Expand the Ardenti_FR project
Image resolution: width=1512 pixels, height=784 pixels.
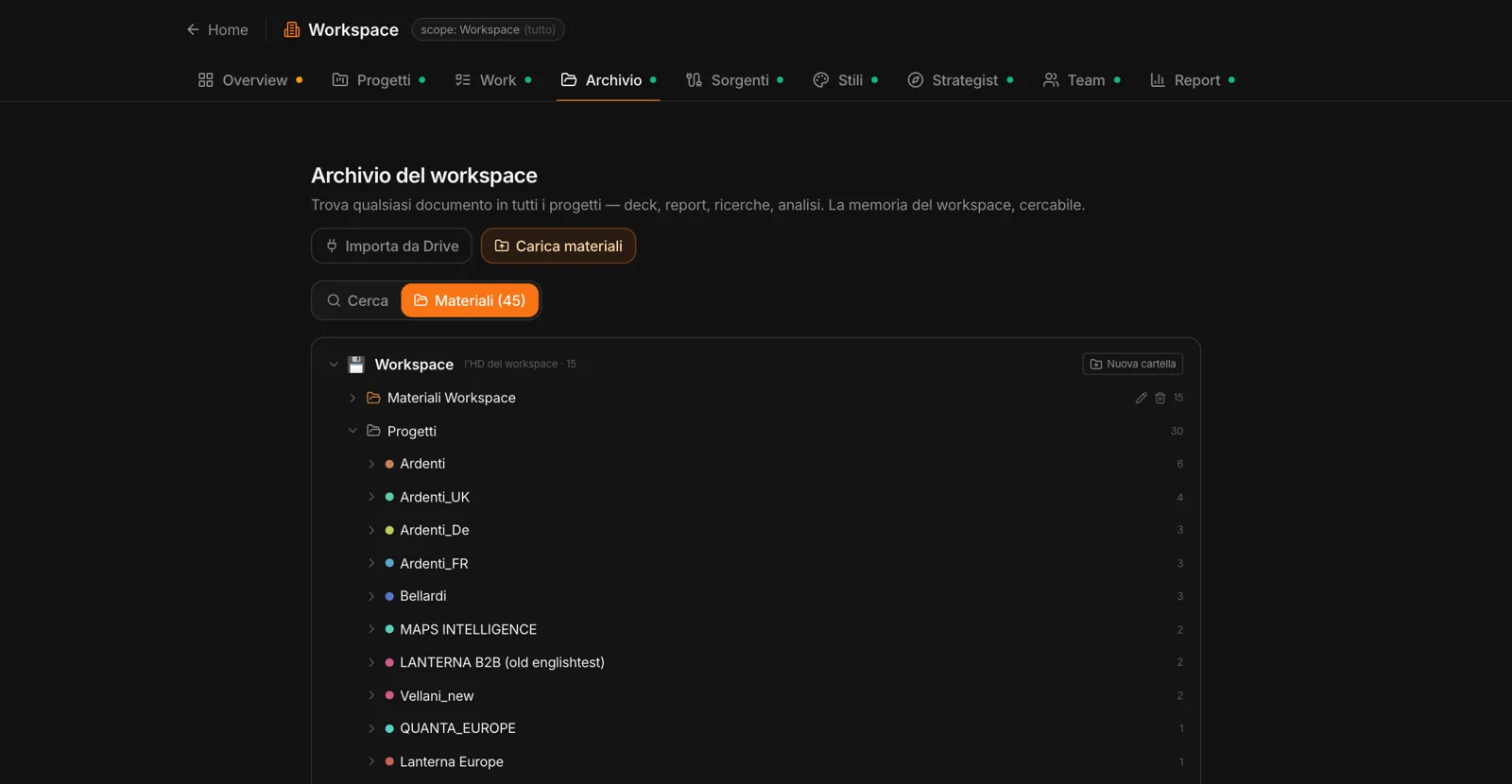[x=371, y=563]
